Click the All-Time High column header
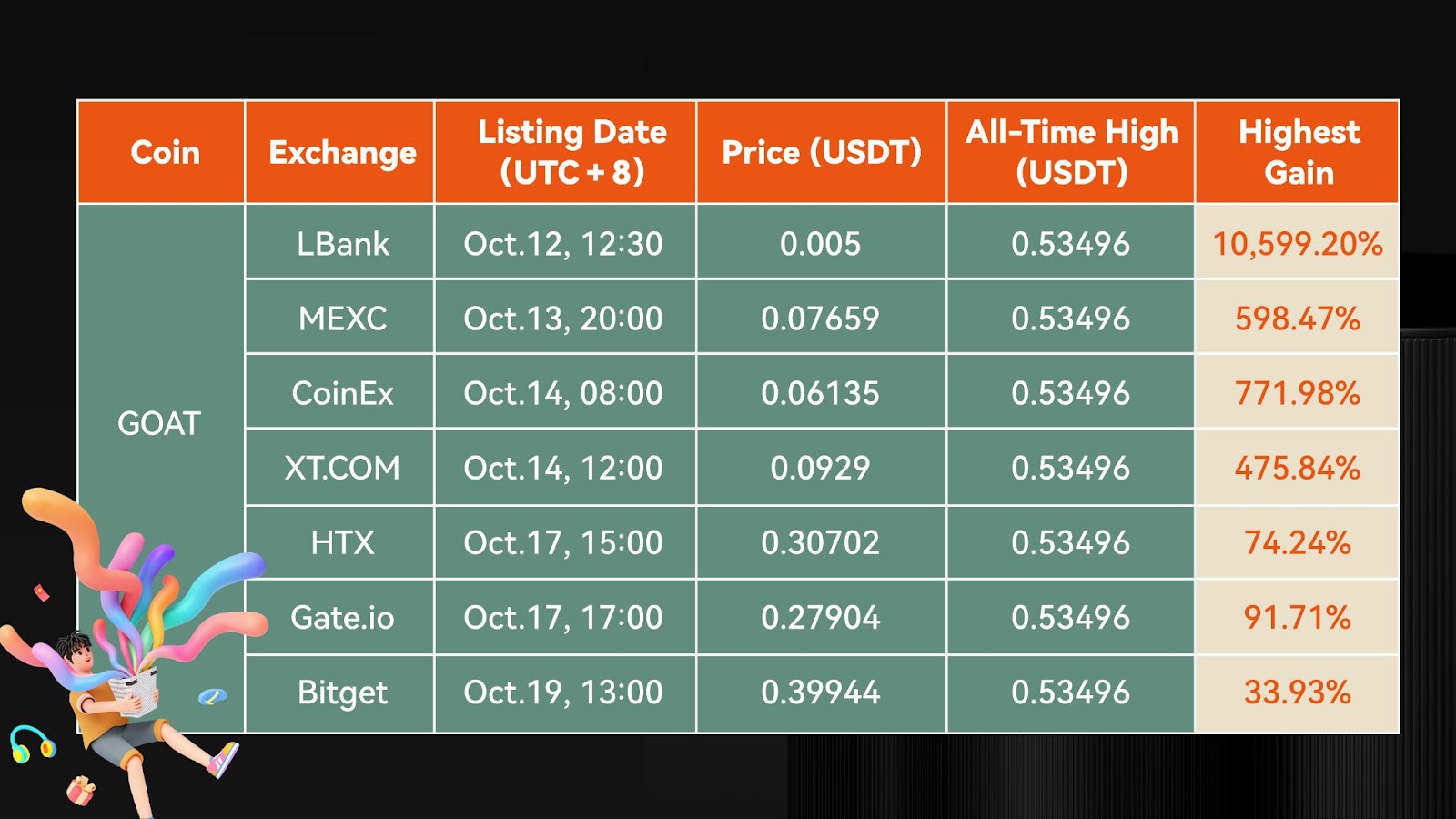Image resolution: width=1456 pixels, height=819 pixels. click(1071, 152)
